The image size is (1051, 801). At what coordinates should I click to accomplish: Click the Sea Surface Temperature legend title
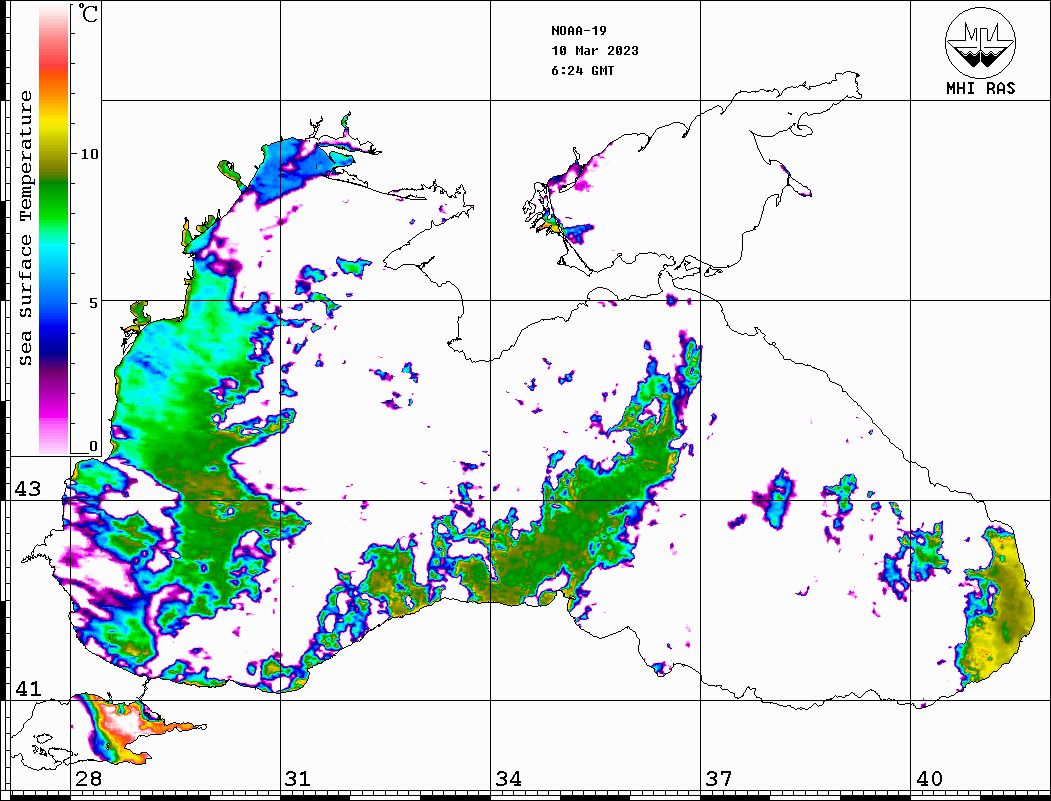coord(26,229)
